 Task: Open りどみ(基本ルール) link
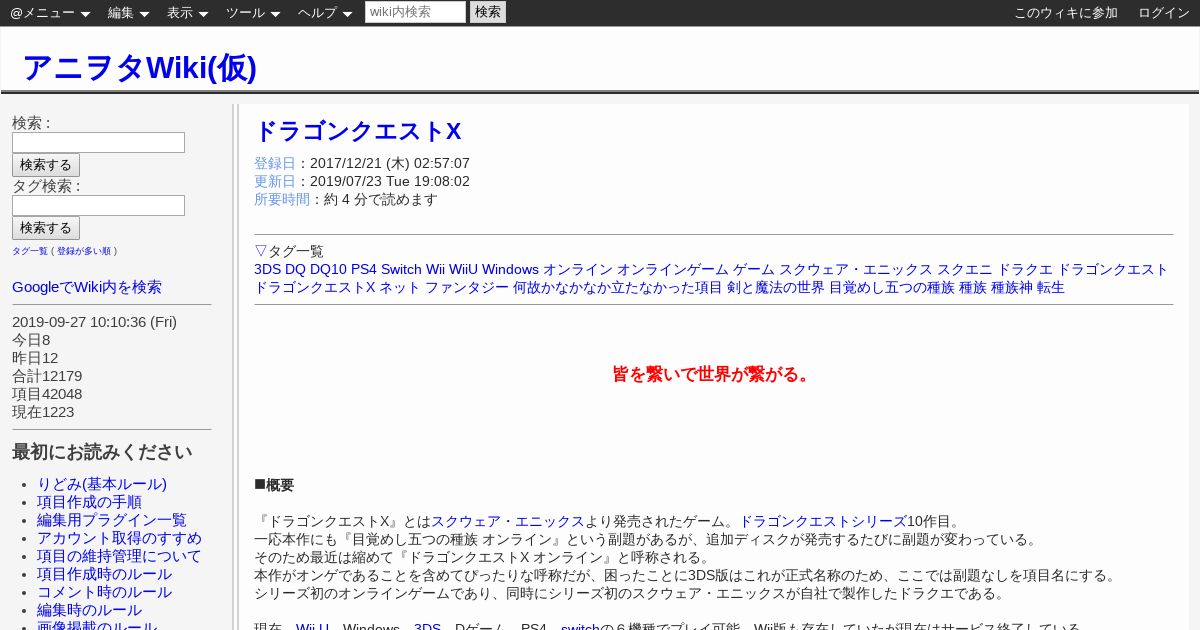[x=102, y=484]
